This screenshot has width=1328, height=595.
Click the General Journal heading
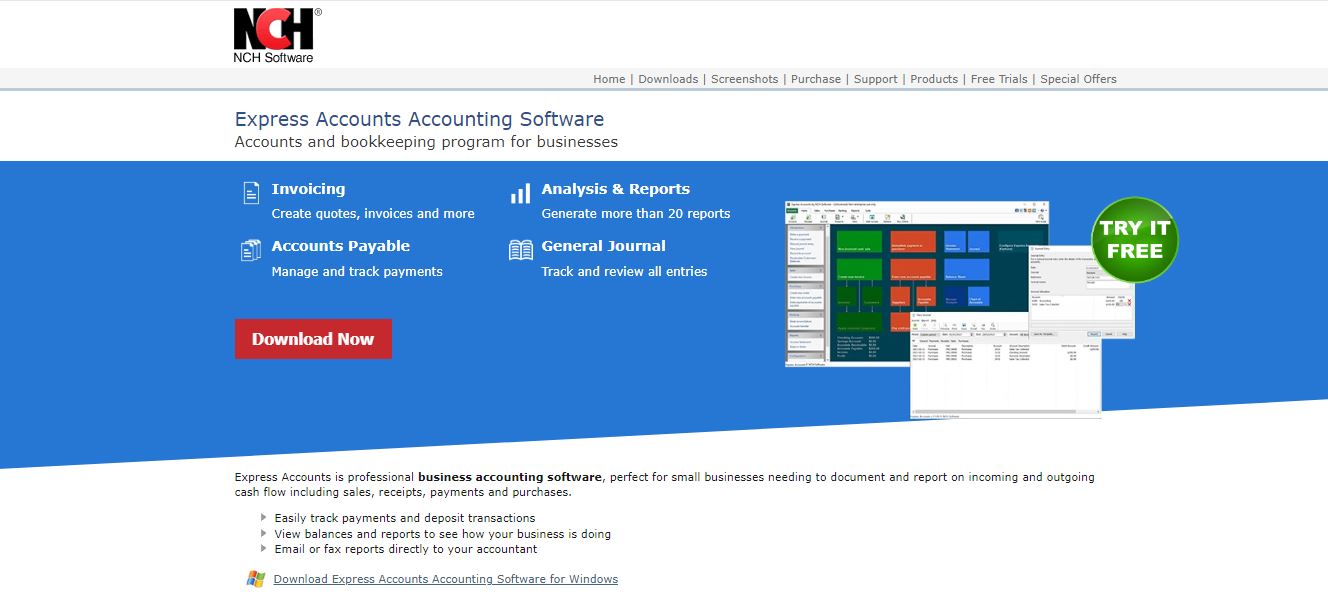pos(604,246)
